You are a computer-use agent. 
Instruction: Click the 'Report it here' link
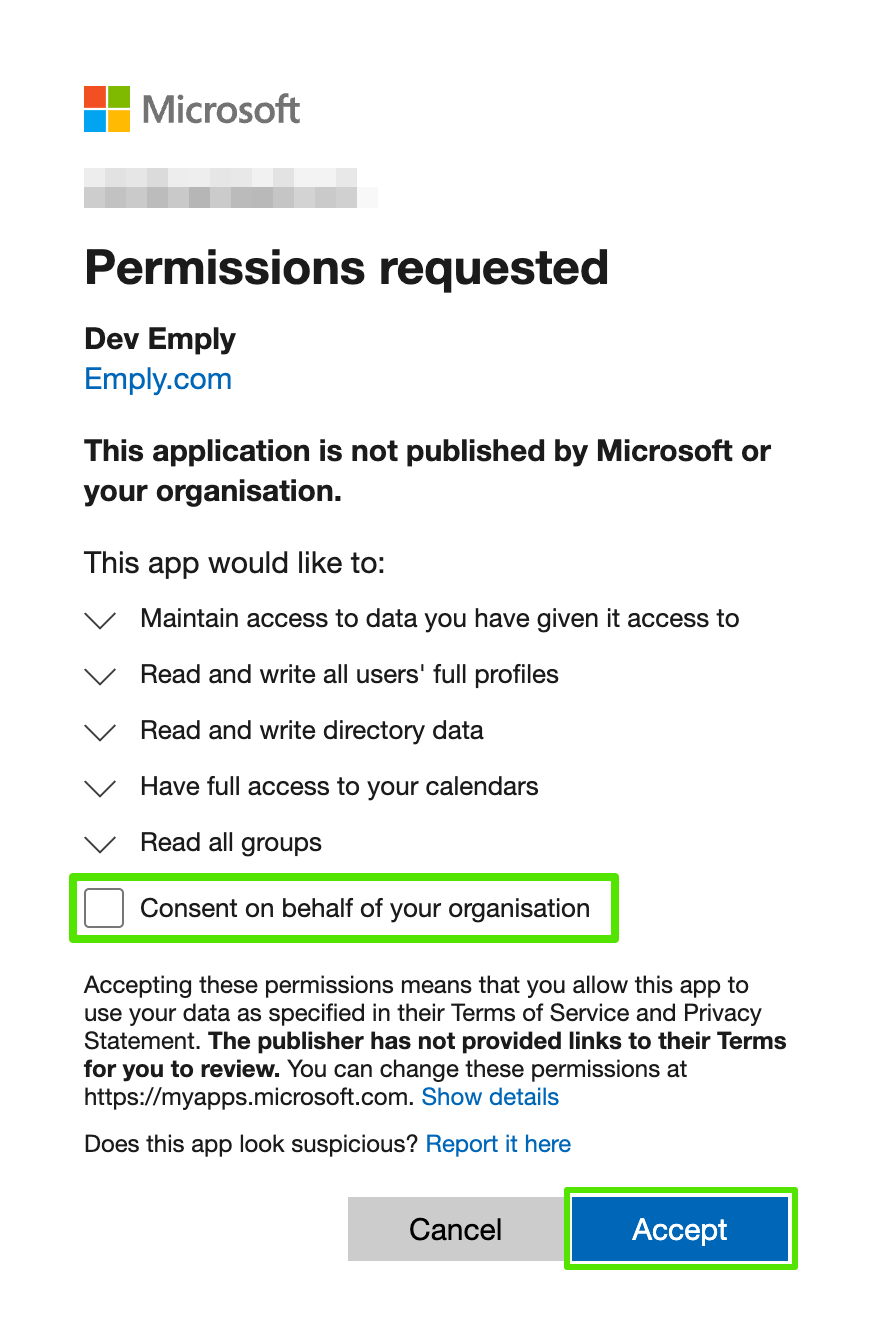click(498, 1144)
